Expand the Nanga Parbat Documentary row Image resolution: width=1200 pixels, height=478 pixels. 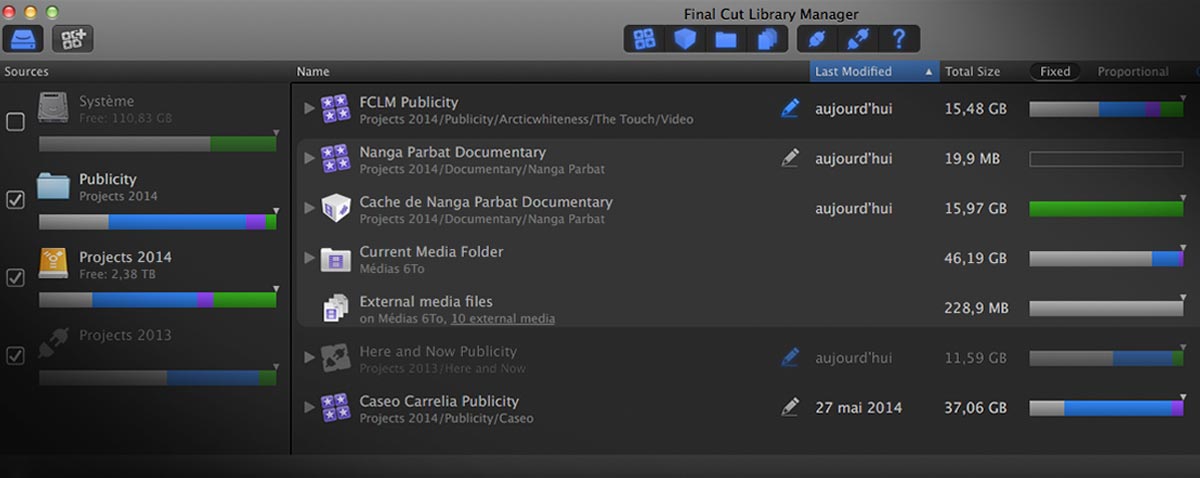pyautogui.click(x=309, y=158)
